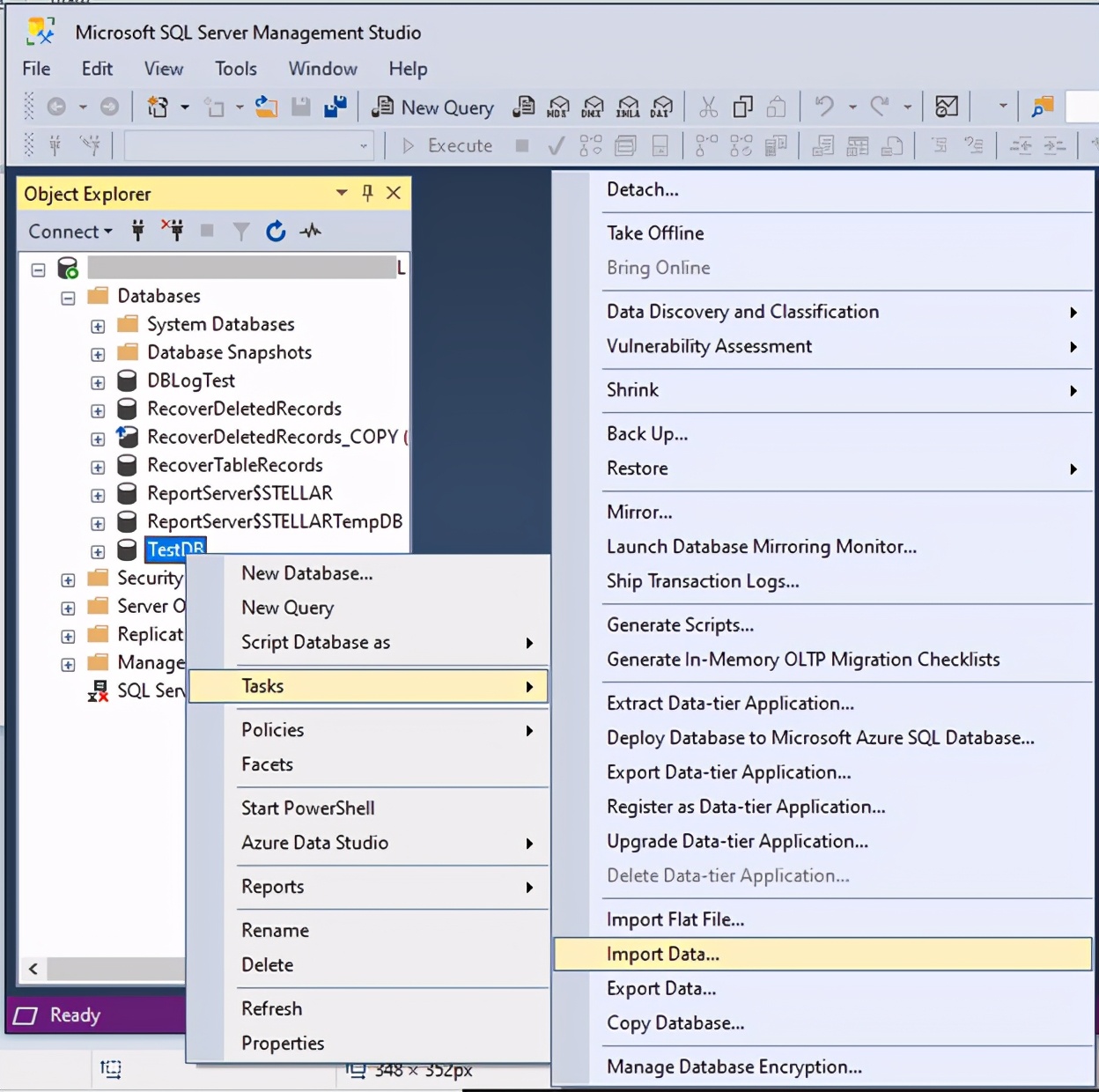Click the Object Explorer Refresh icon
1099x1092 pixels.
pos(276,232)
